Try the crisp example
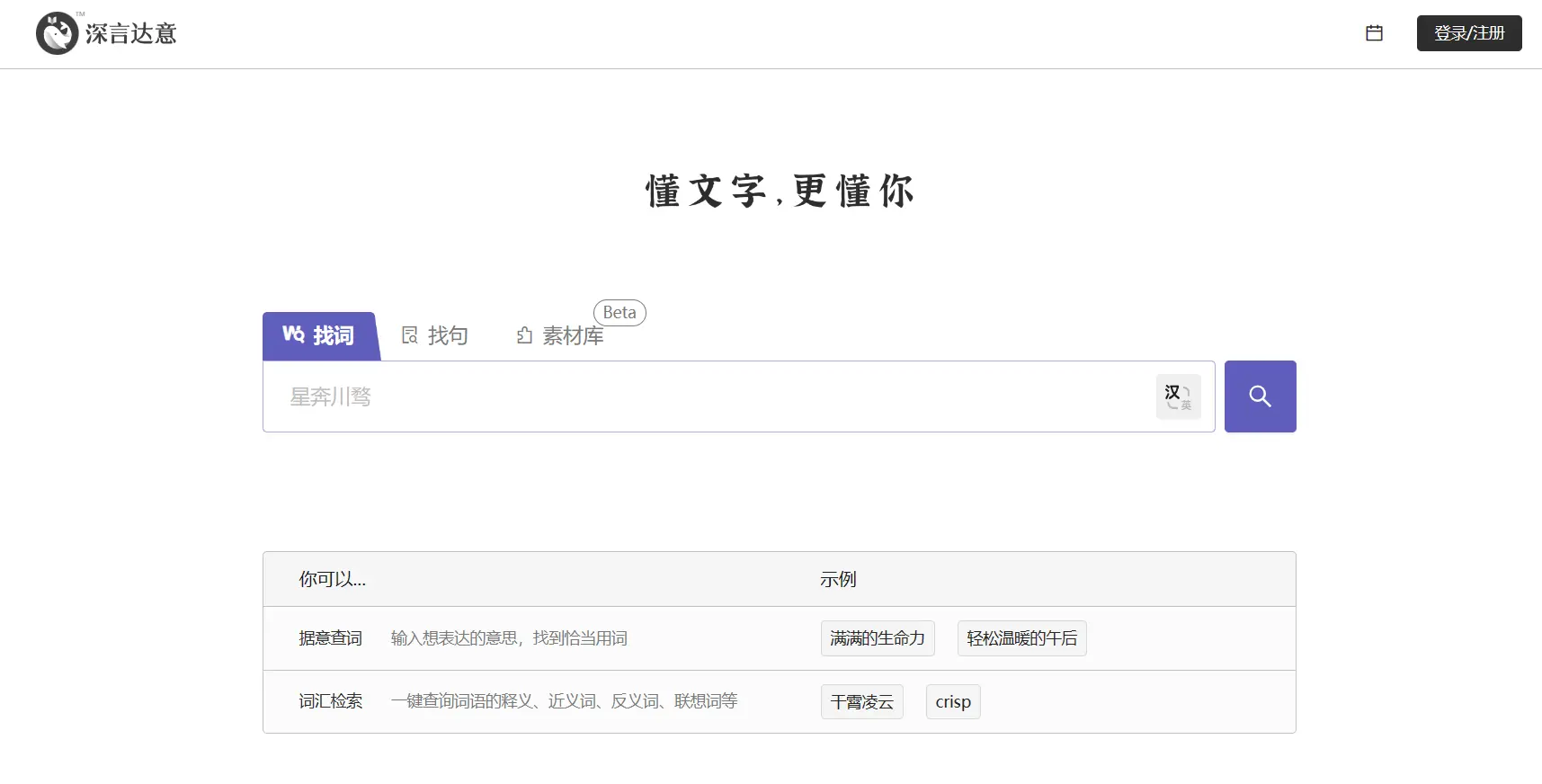This screenshot has height=784, width=1542. pos(953,702)
